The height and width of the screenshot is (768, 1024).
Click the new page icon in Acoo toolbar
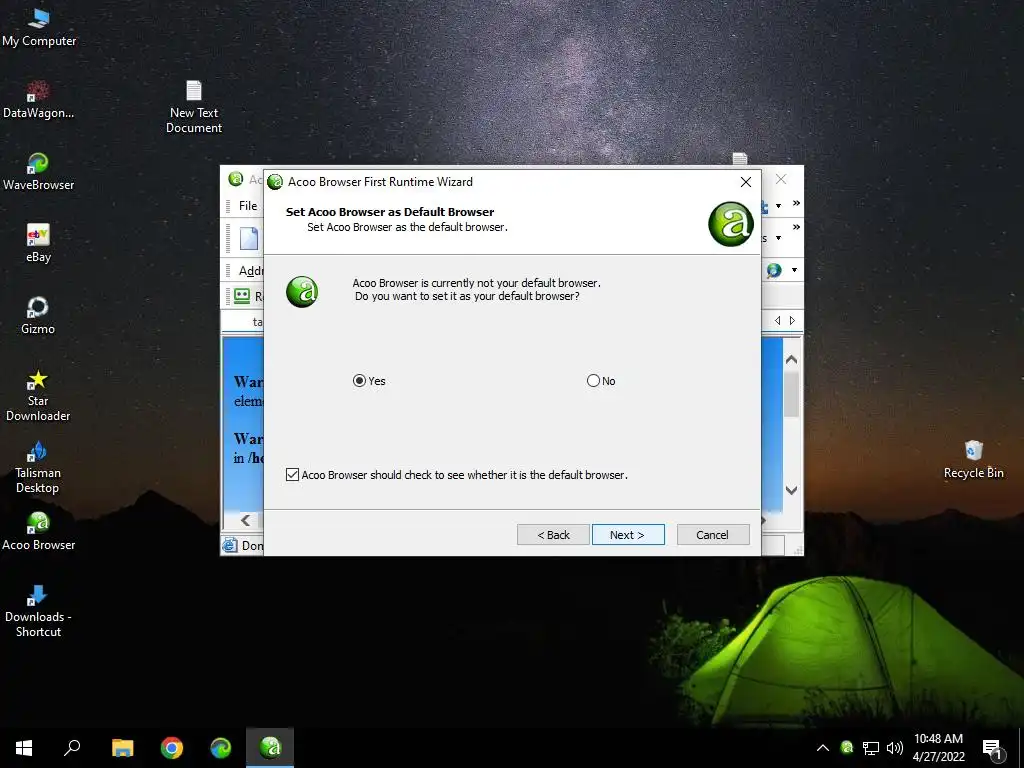(x=249, y=238)
